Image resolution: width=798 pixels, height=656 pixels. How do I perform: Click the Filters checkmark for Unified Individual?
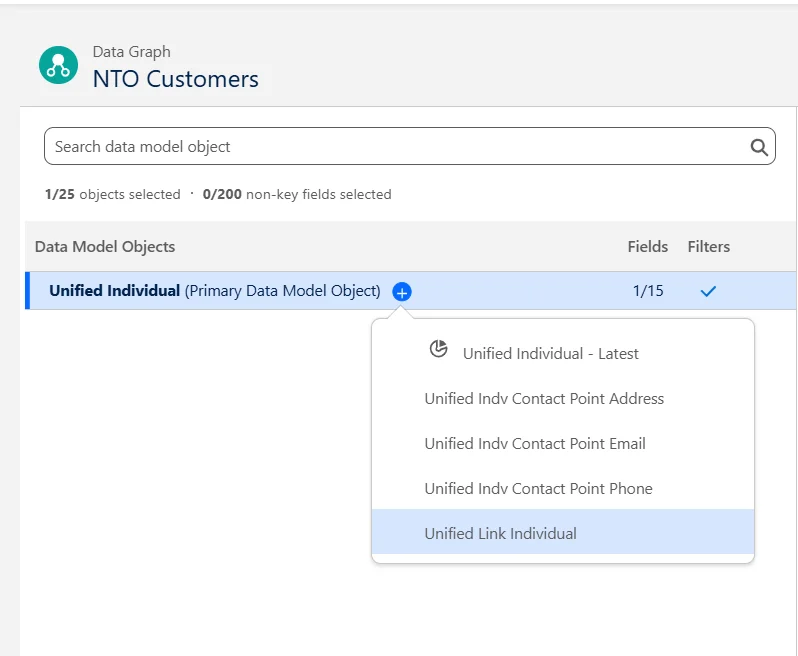[x=708, y=291]
